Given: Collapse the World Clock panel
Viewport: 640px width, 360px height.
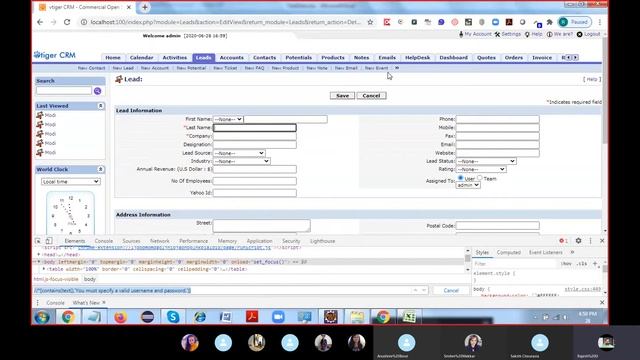Looking at the screenshot, I should coord(100,169).
